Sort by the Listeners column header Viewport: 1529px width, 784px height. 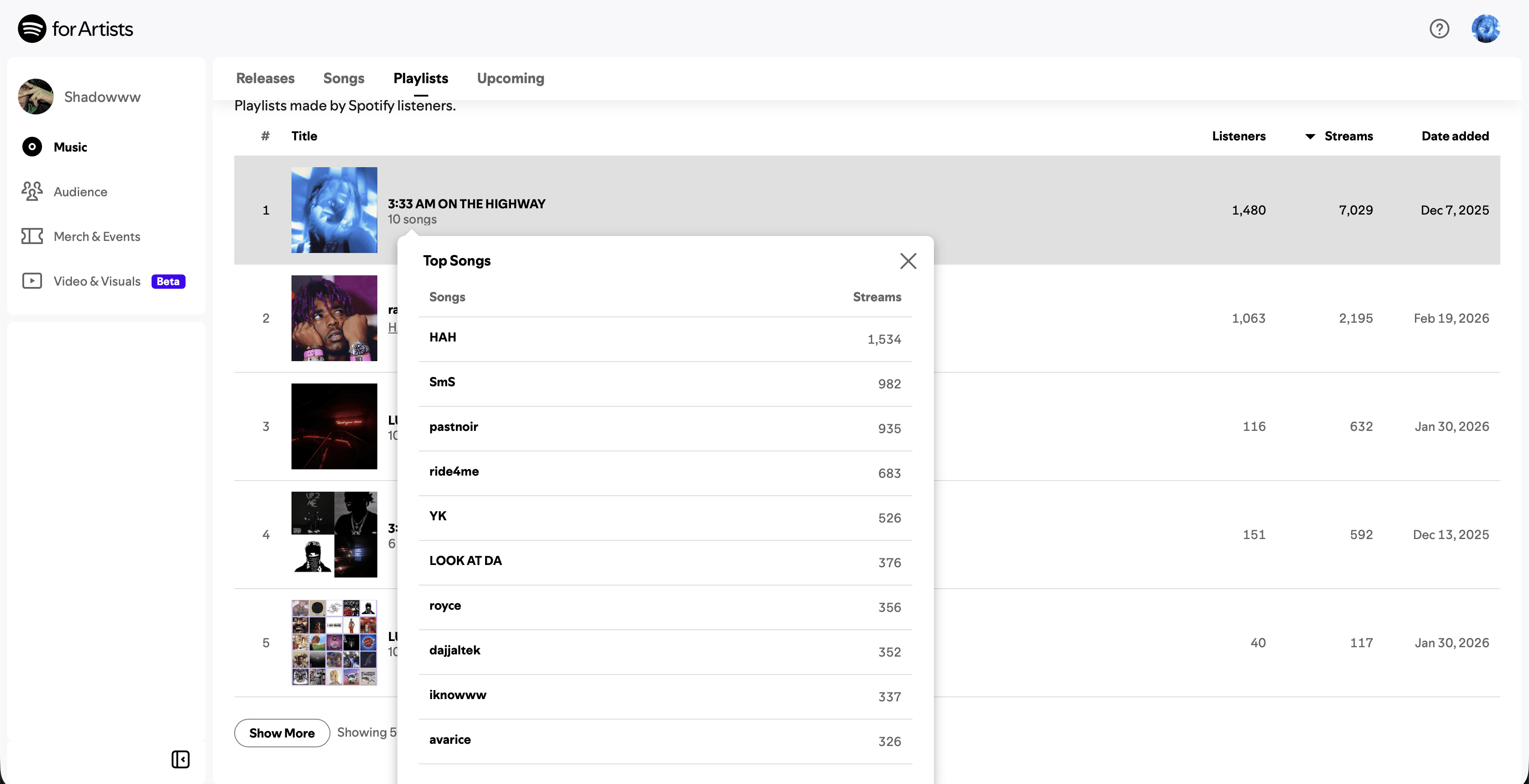(1238, 136)
